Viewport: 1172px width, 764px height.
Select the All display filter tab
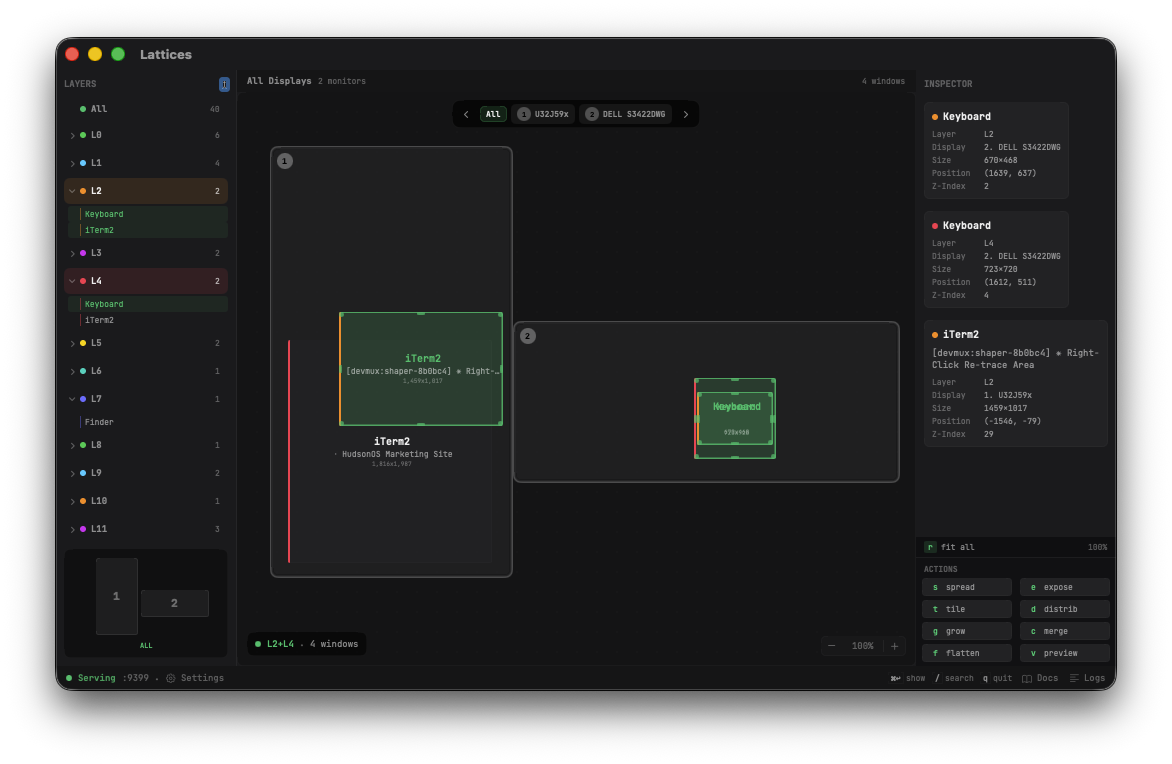[493, 114]
